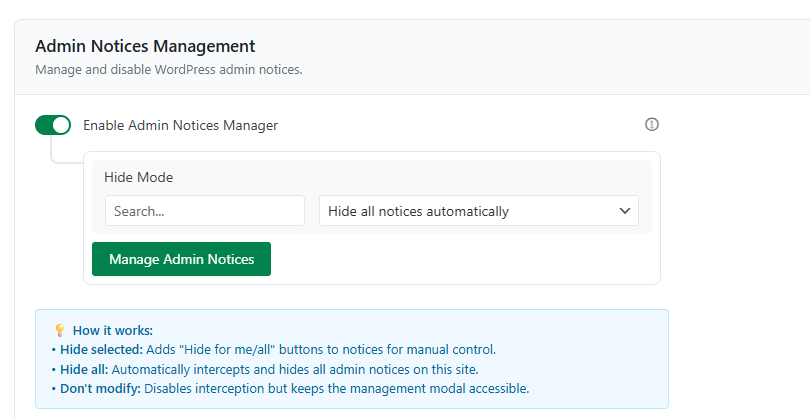Image resolution: width=811 pixels, height=418 pixels.
Task: Open the Hide Mode dropdown
Action: pos(478,211)
